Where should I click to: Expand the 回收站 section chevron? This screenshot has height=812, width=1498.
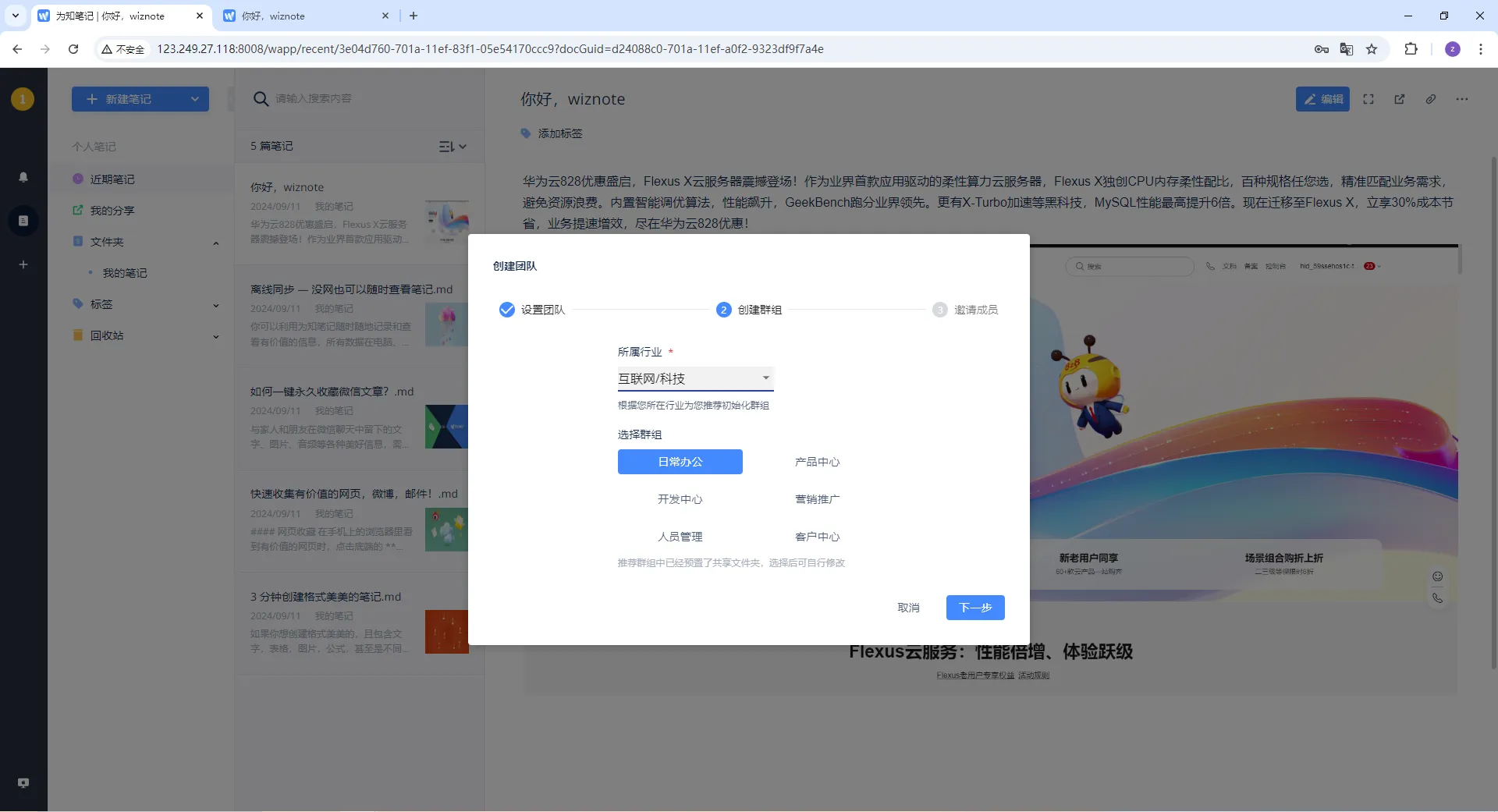click(x=216, y=336)
